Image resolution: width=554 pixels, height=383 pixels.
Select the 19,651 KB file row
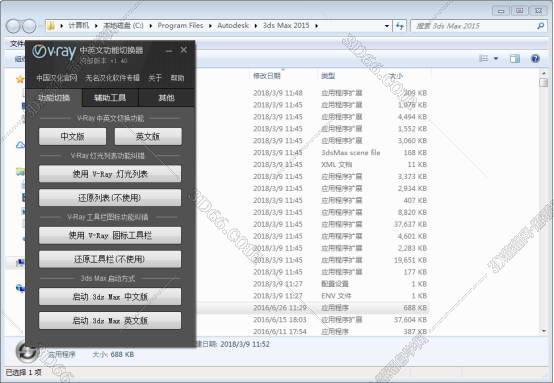(312, 260)
